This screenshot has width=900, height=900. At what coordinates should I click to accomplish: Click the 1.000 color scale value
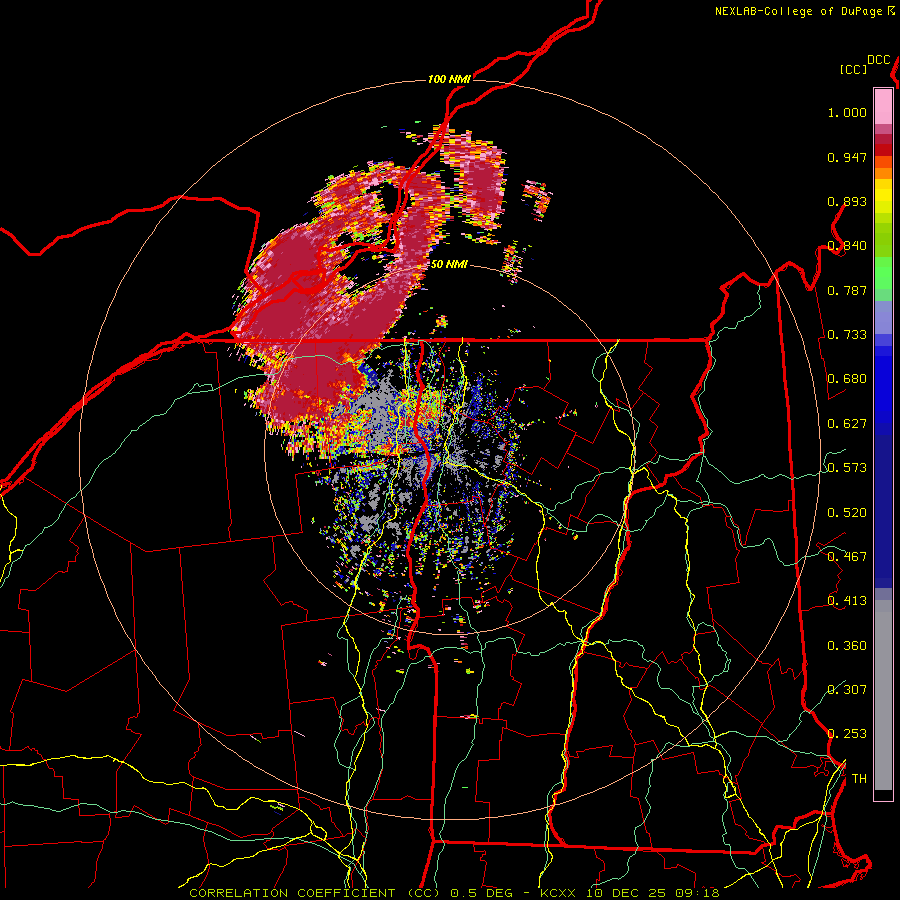(847, 112)
